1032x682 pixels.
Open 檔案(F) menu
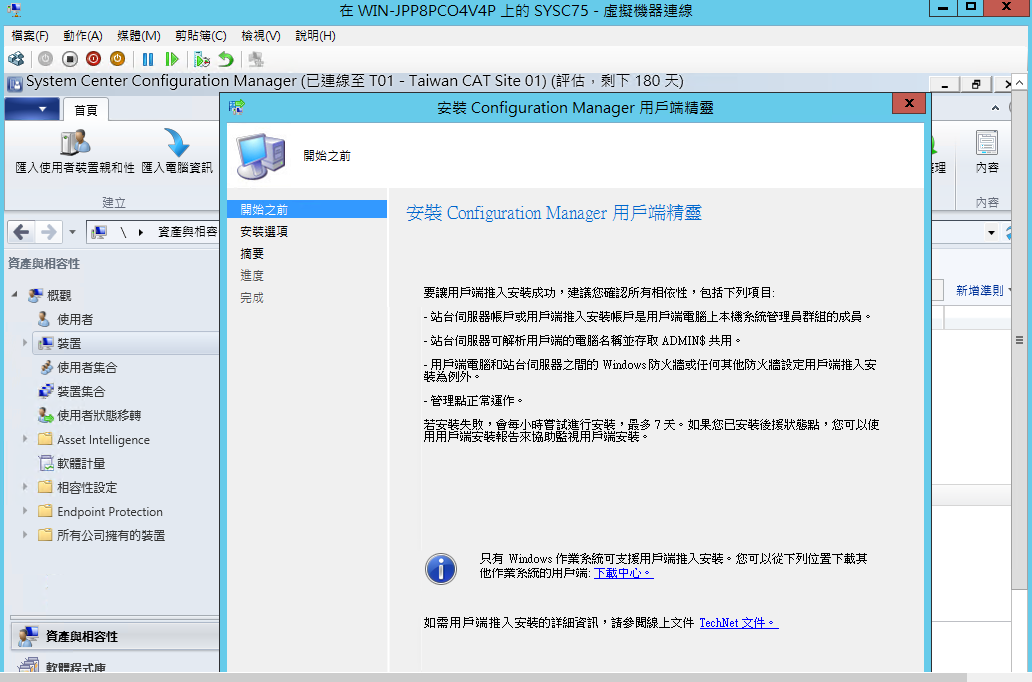[30, 36]
